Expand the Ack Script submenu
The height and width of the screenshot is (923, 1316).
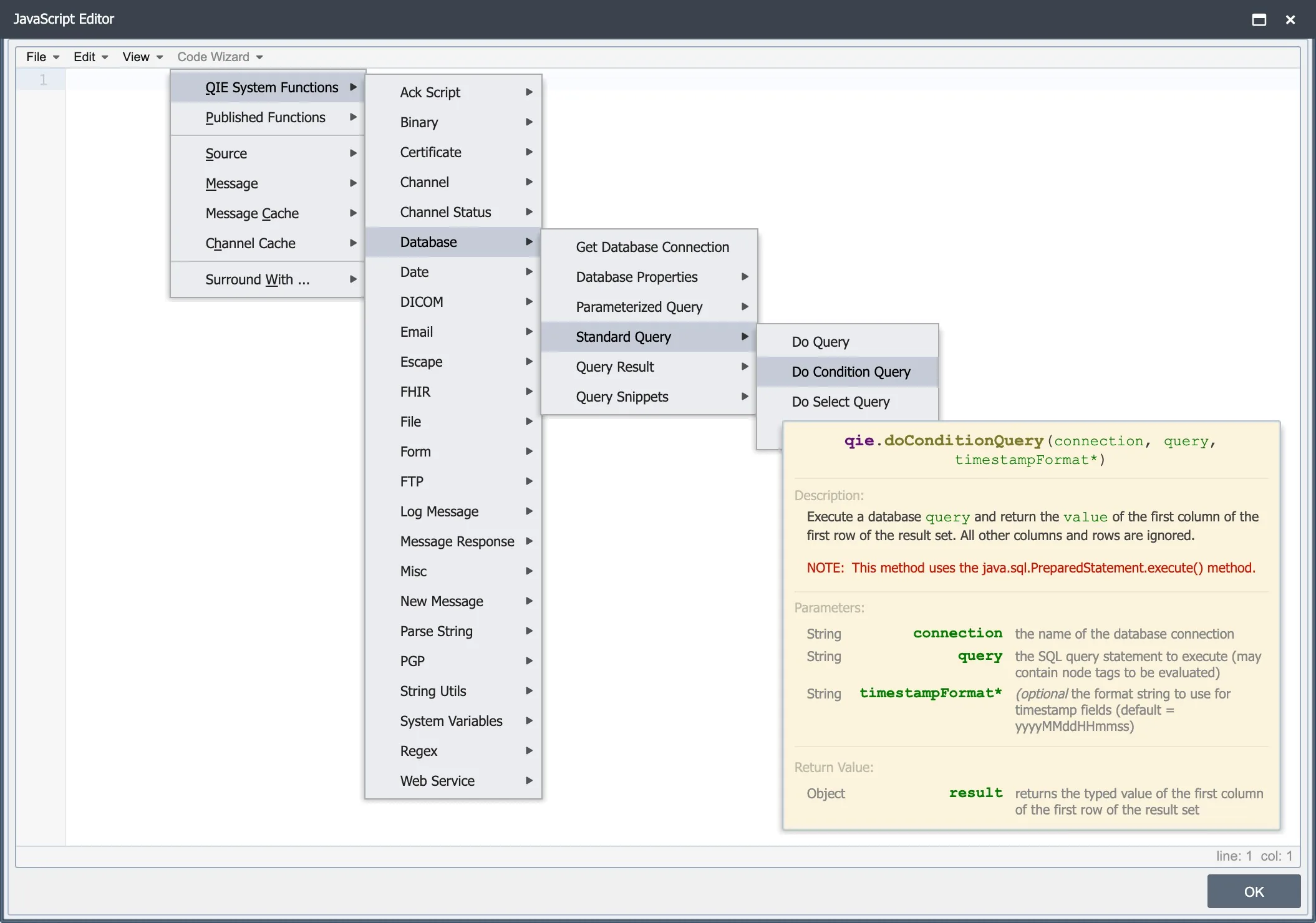[x=453, y=92]
